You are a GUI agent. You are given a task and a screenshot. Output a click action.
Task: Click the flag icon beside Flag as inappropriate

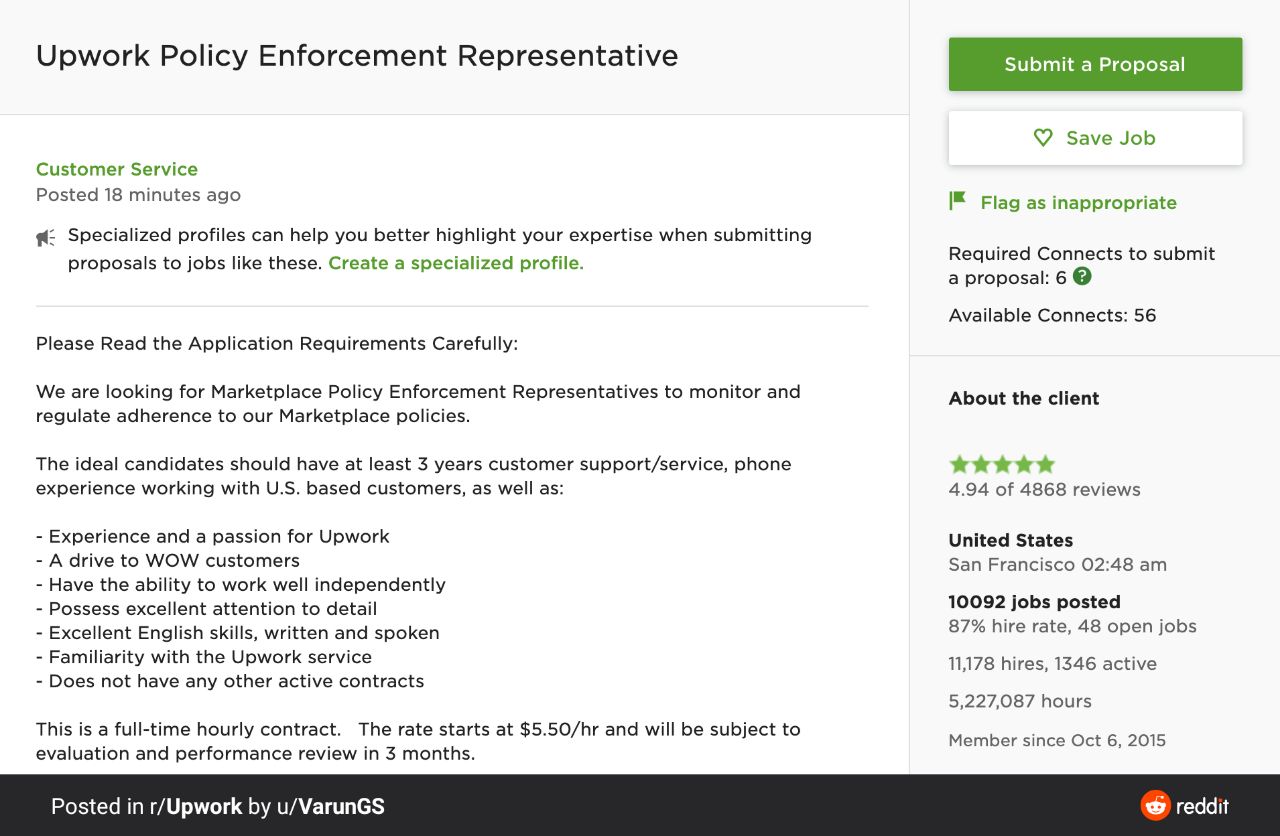[x=957, y=201]
